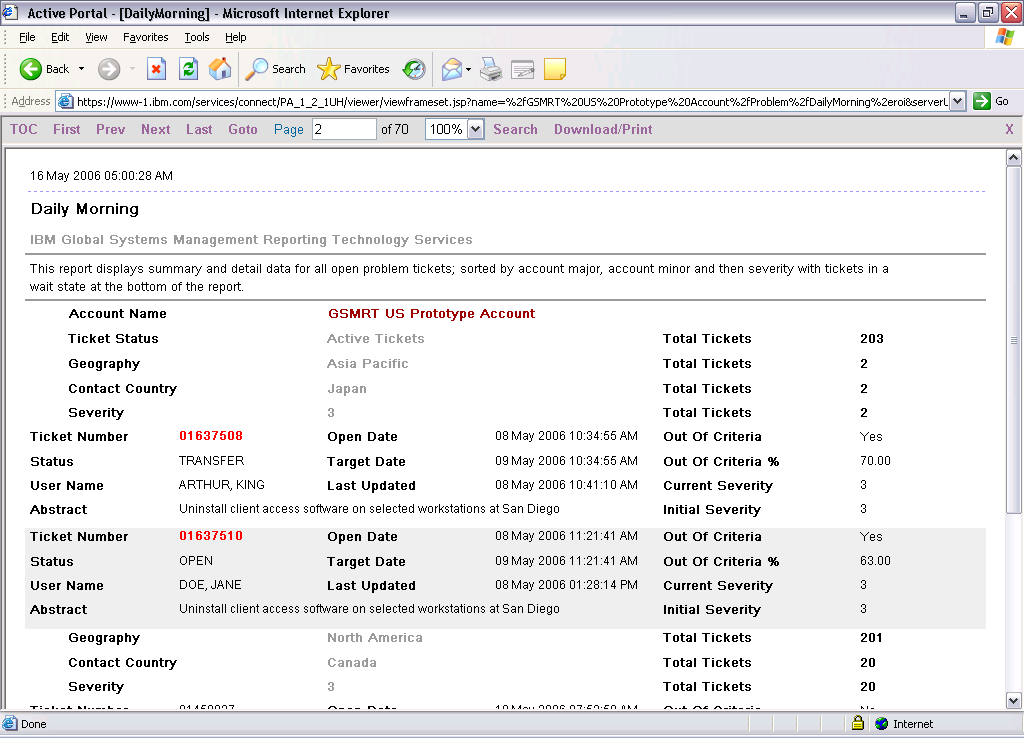Viewport: 1024px width, 738px height.
Task: Click the 'Canada' contact country value
Action: coord(352,662)
